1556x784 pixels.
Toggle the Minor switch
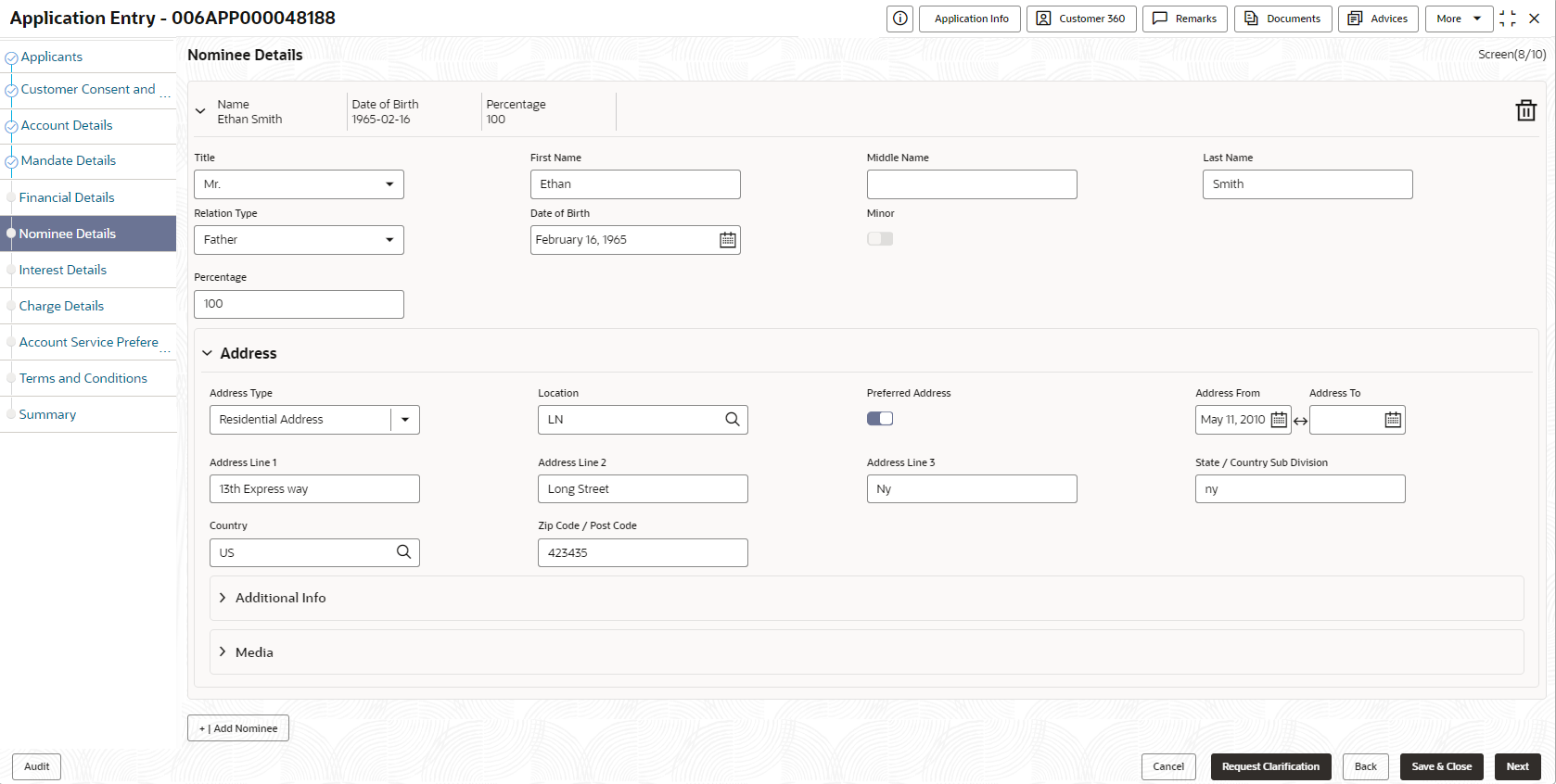[880, 239]
